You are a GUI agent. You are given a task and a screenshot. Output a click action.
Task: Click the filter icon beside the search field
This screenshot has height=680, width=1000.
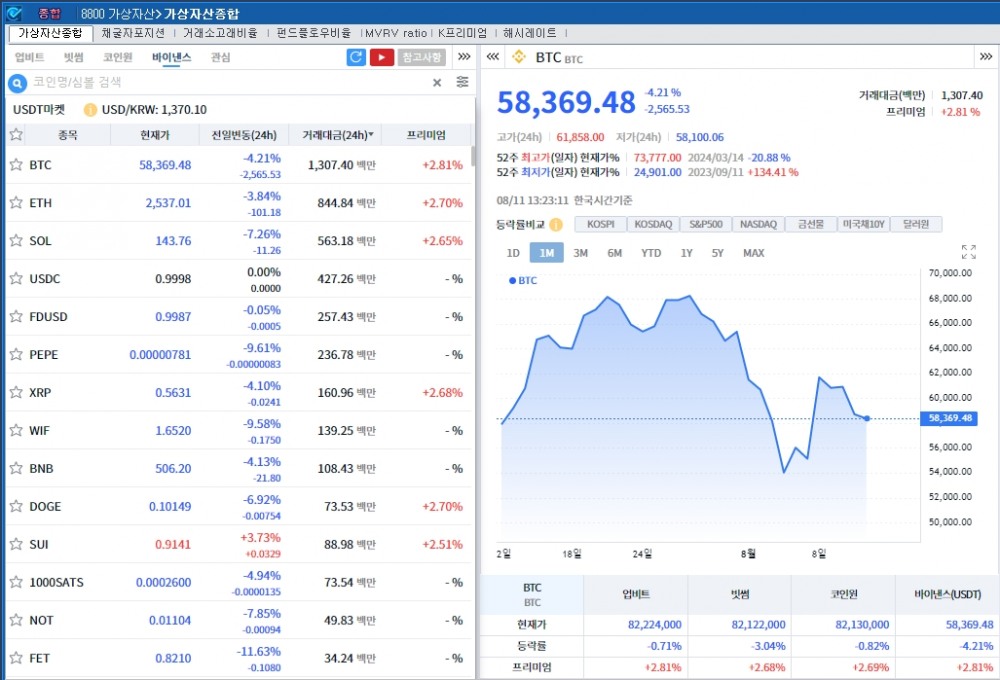(x=460, y=81)
